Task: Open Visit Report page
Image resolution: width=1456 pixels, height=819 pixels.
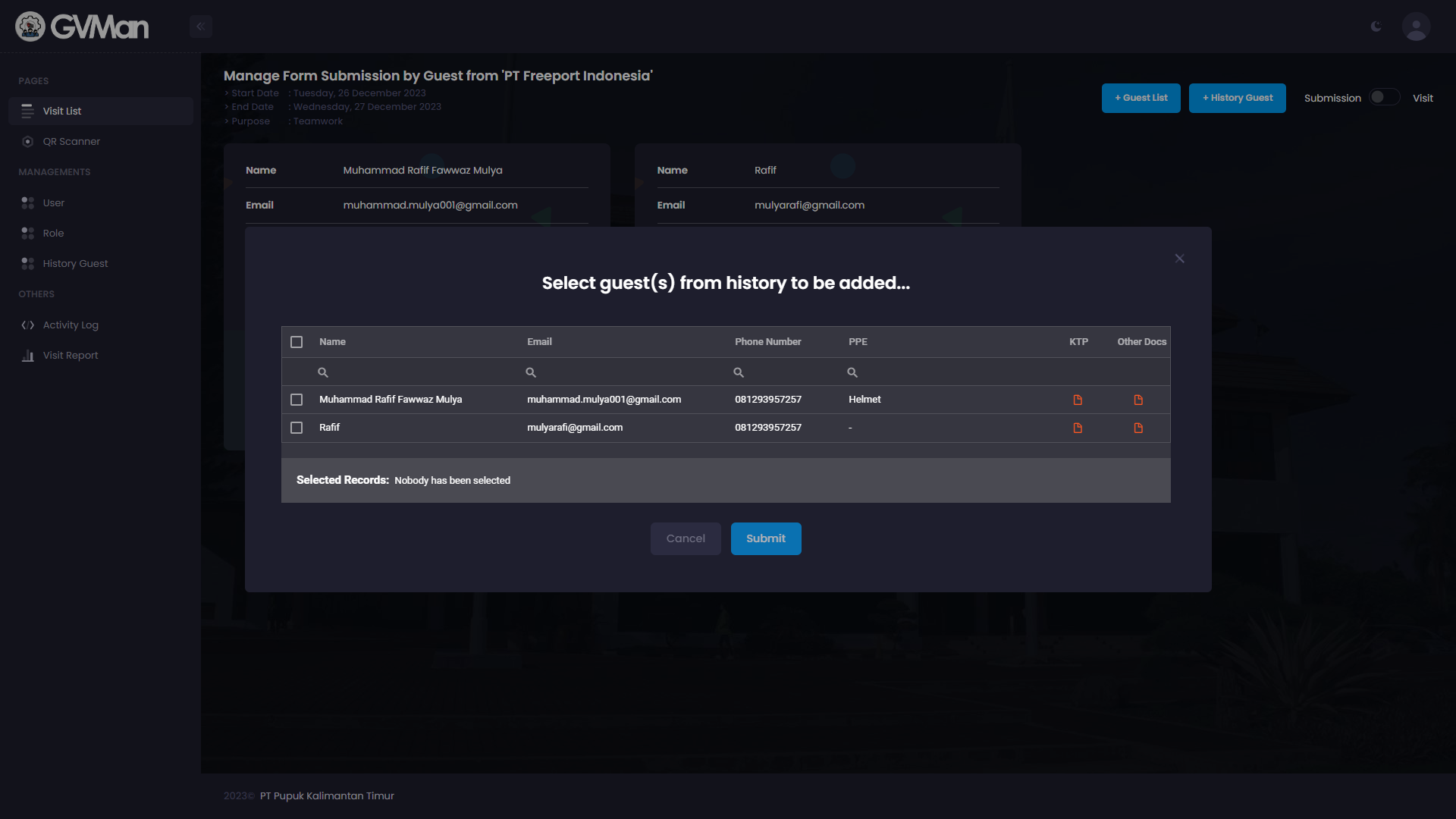Action: [101, 356]
